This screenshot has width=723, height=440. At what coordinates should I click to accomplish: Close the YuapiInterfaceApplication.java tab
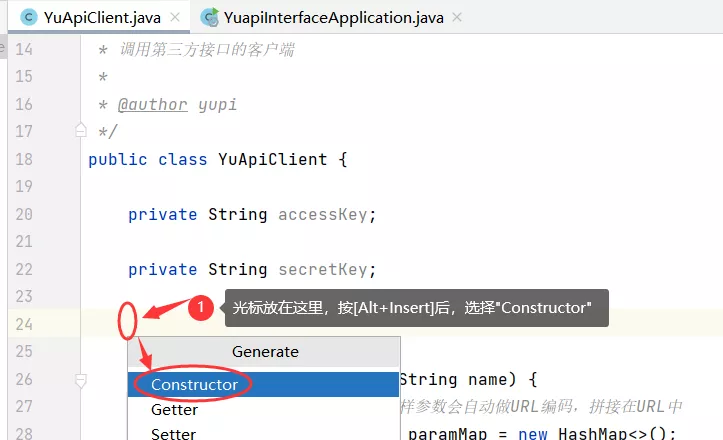pyautogui.click(x=457, y=18)
